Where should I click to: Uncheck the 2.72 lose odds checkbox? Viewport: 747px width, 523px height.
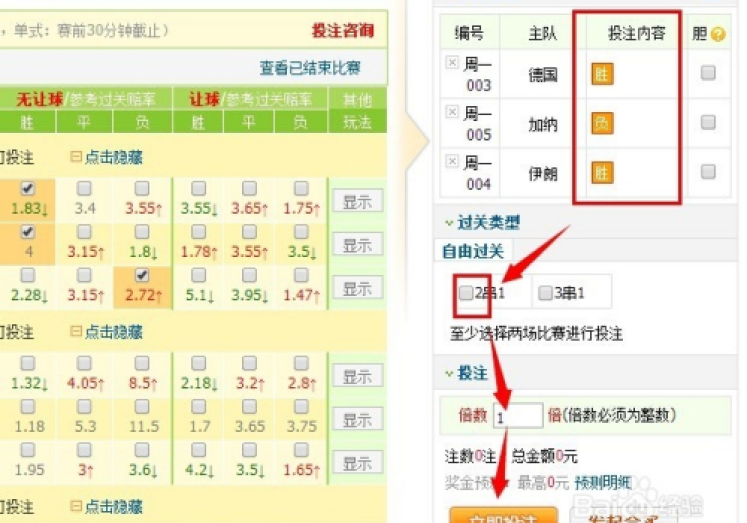(x=141, y=275)
